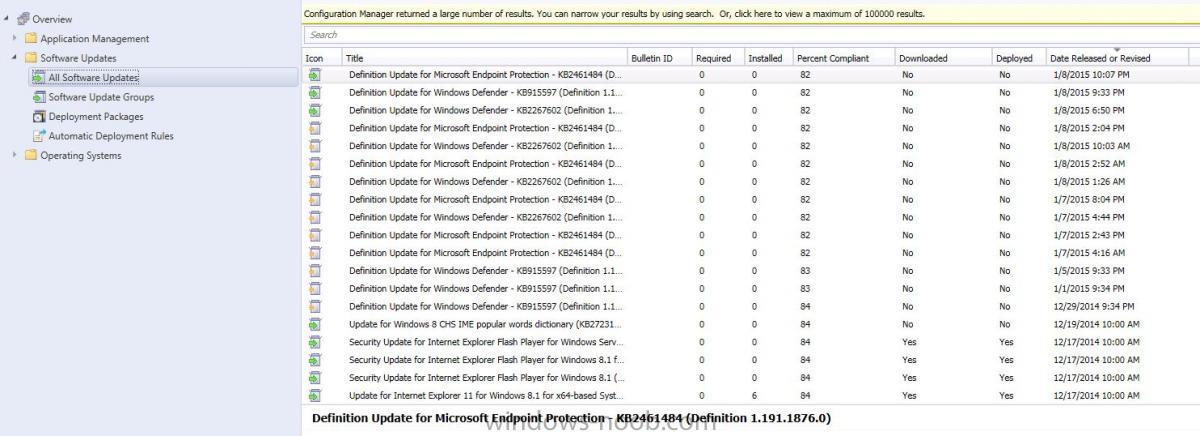Click Percent Compliant '83' in the 1/5/2015 row

[805, 271]
